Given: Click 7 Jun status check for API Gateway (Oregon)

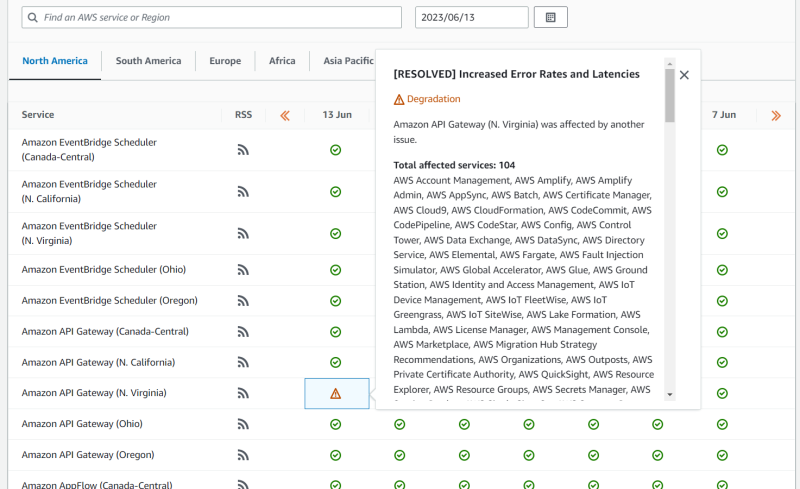Looking at the screenshot, I should pyautogui.click(x=722, y=455).
